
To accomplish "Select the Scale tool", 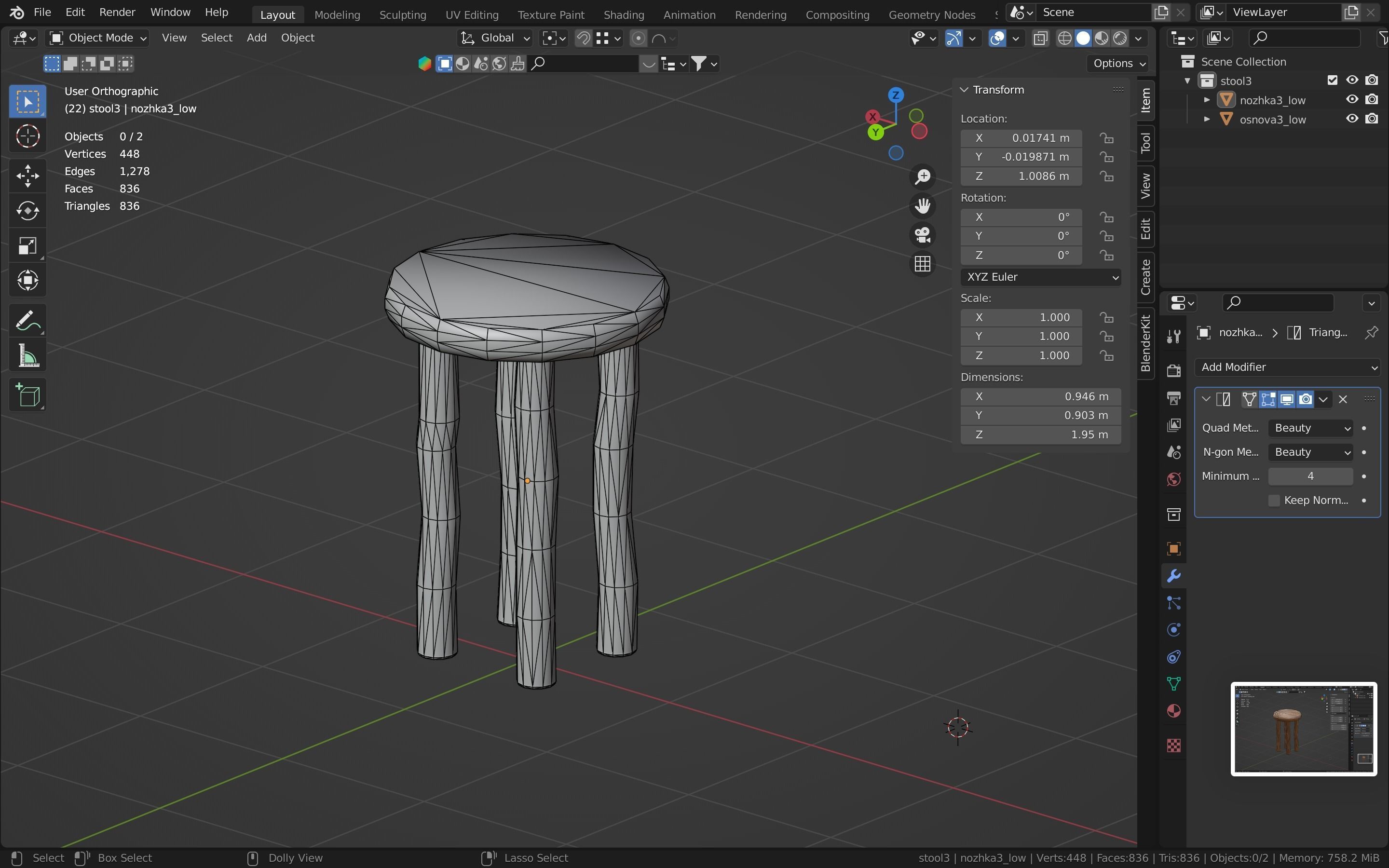I will (x=27, y=246).
